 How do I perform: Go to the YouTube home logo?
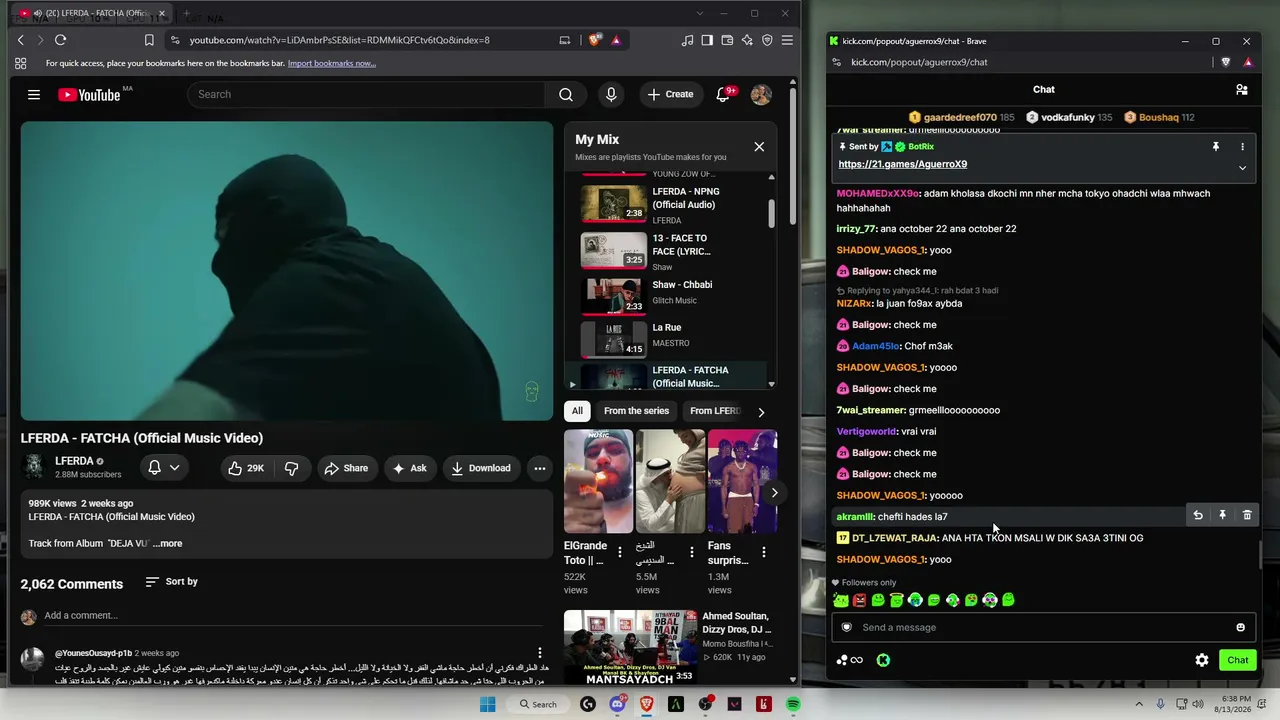tap(89, 95)
